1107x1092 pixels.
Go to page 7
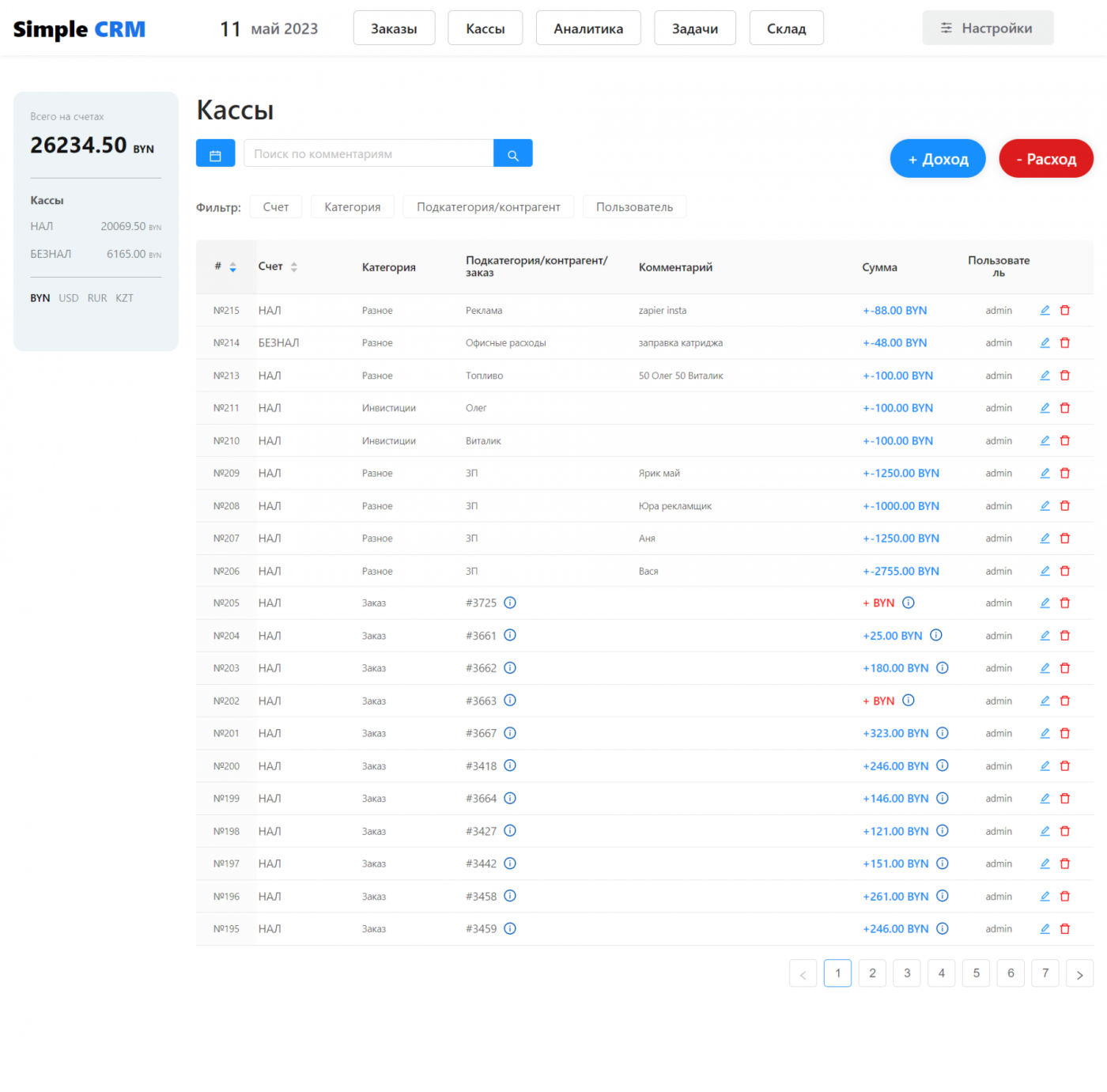(x=1045, y=973)
